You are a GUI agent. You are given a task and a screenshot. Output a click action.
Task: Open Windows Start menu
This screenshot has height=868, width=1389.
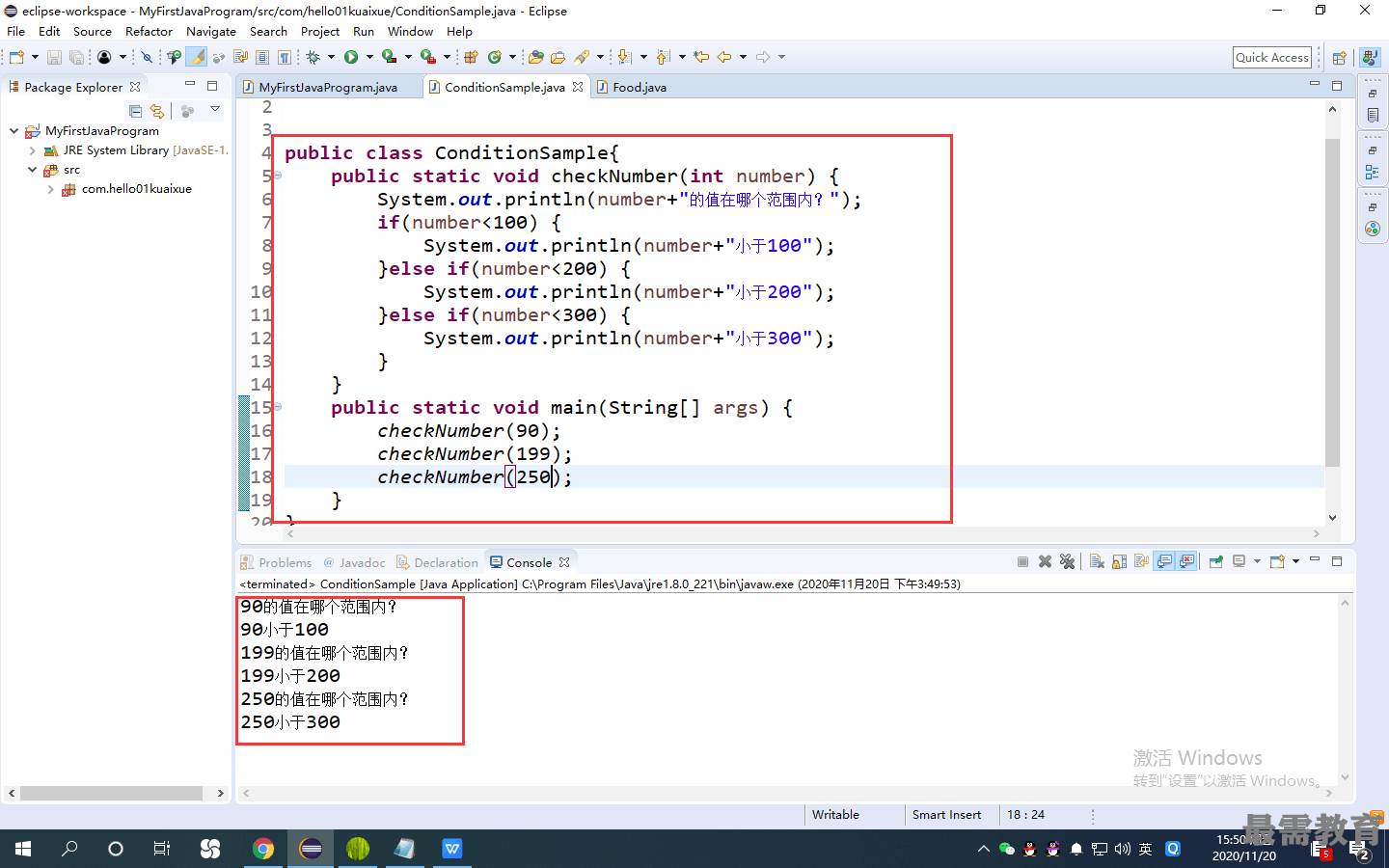(x=23, y=849)
